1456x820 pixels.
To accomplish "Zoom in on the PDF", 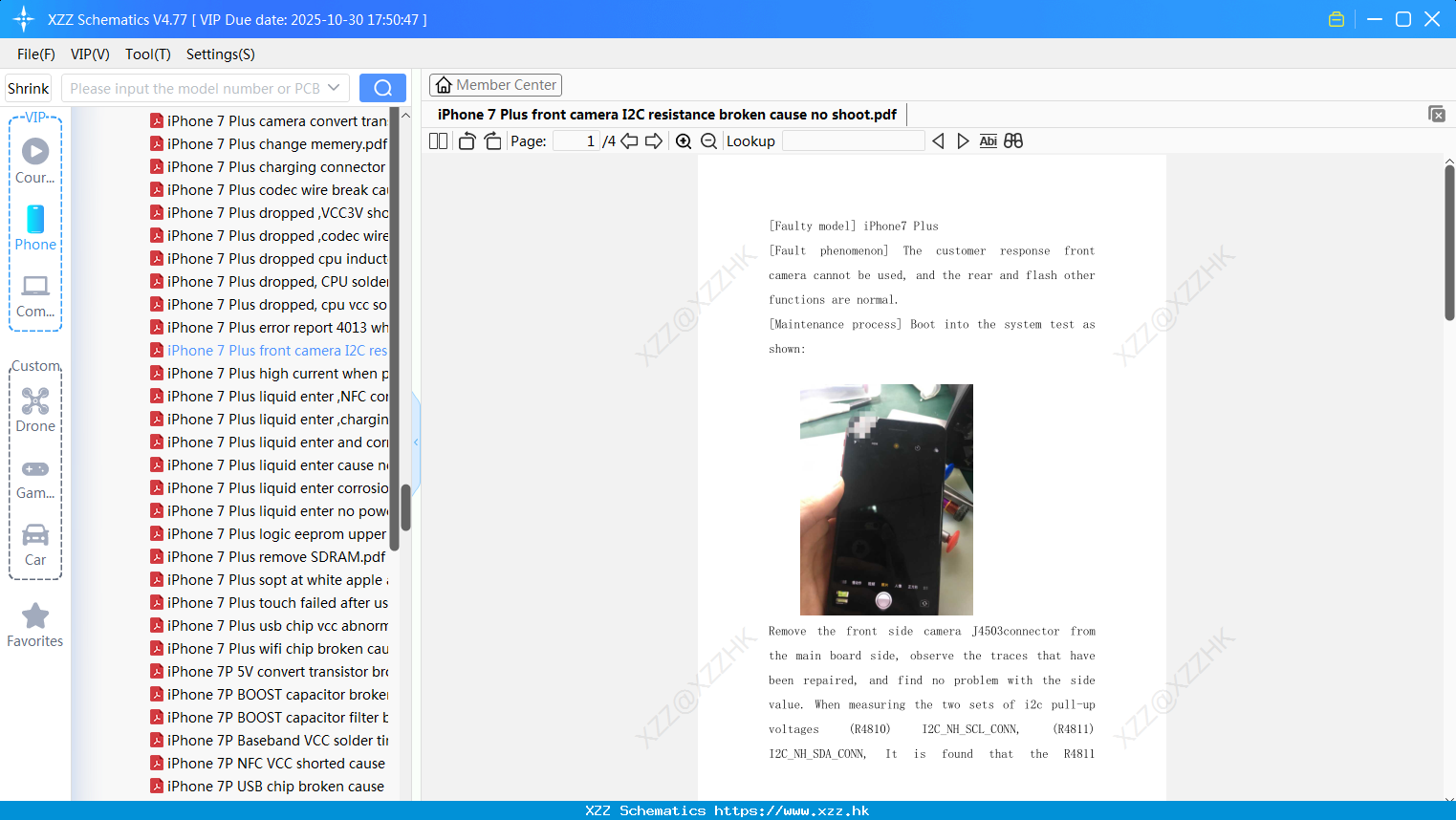I will [x=684, y=141].
